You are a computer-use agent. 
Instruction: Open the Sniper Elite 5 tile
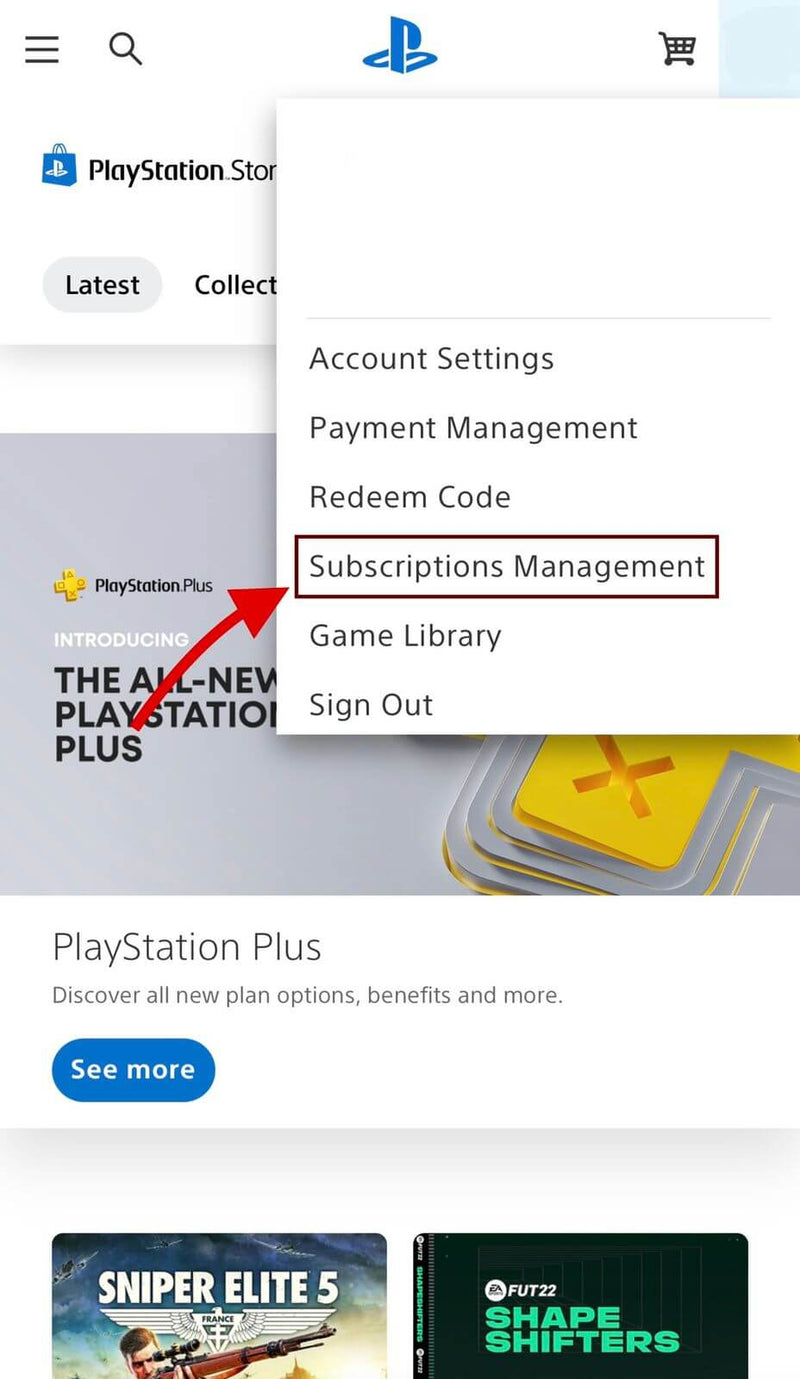point(219,1306)
